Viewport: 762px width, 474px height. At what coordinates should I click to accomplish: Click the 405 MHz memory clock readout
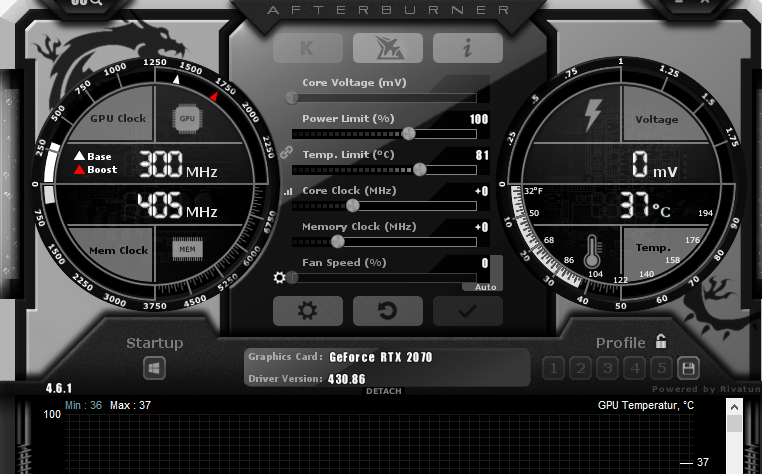point(177,205)
